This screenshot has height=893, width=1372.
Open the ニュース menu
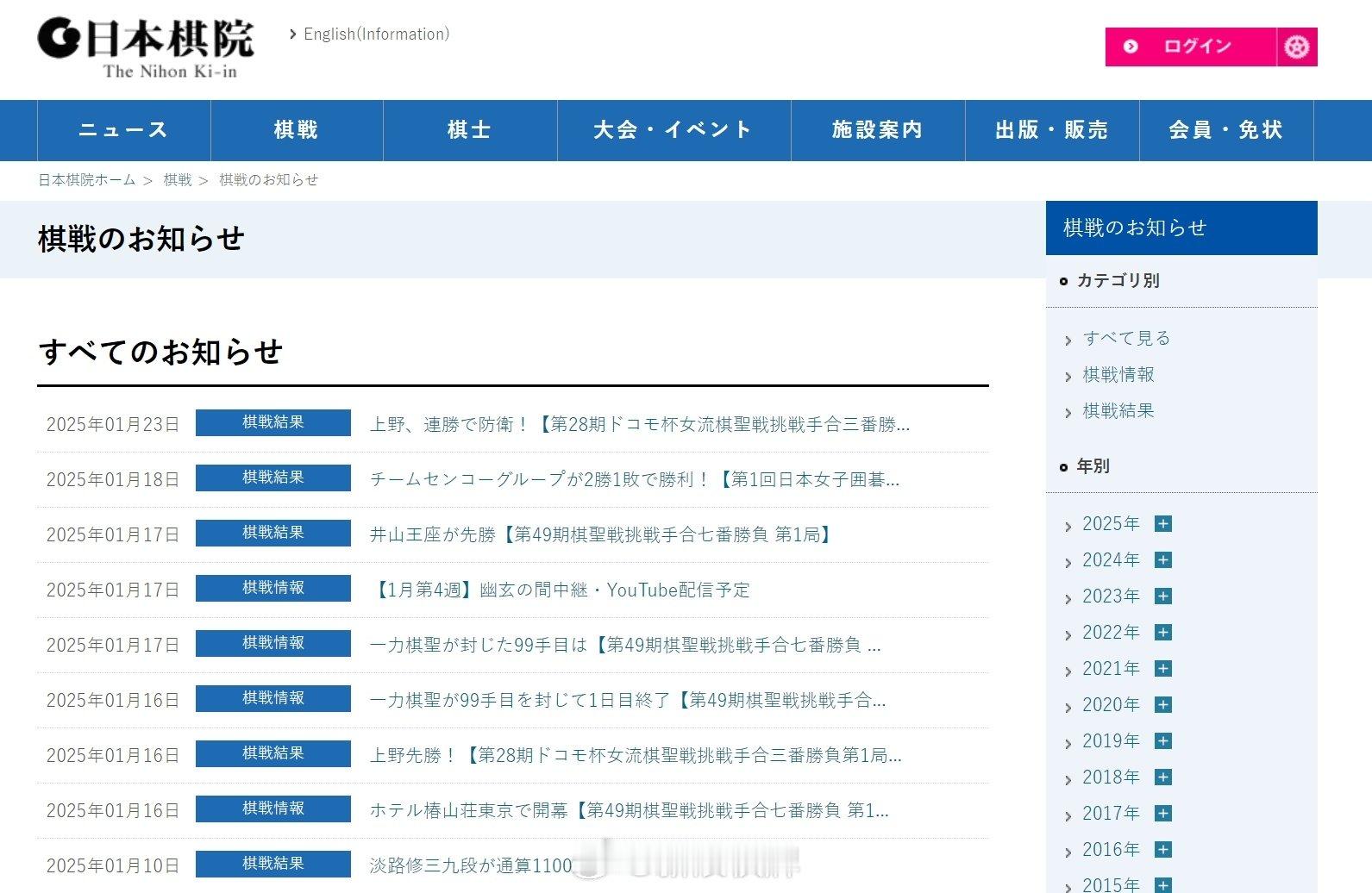click(123, 130)
